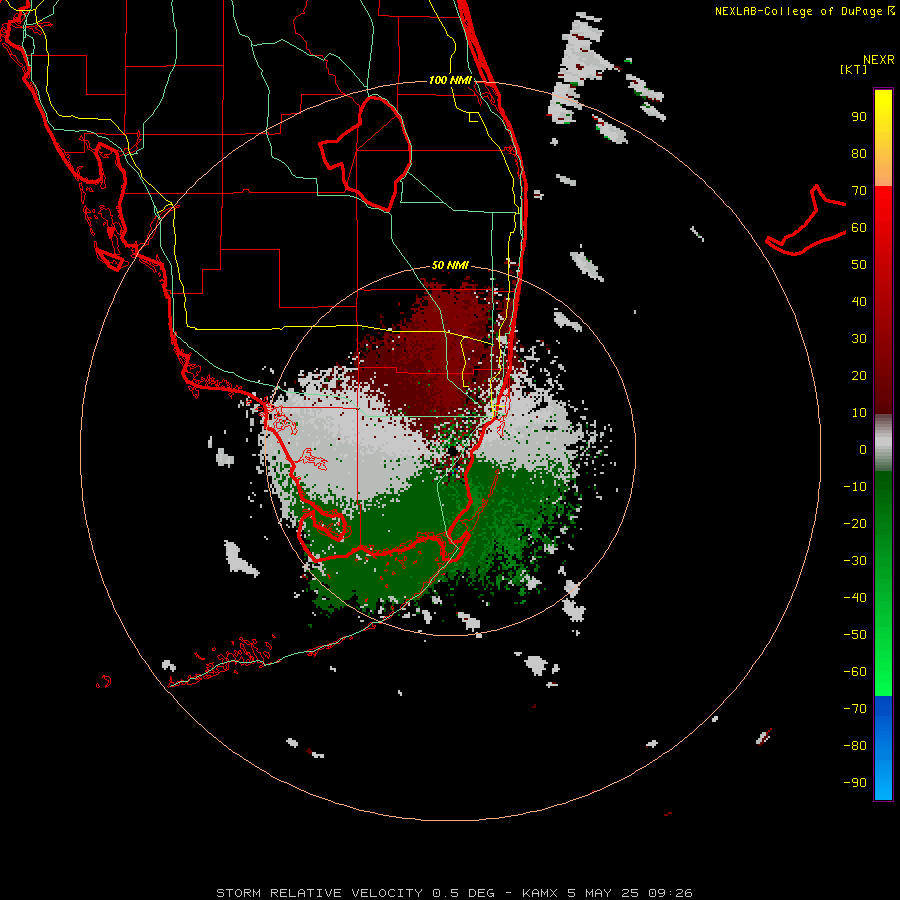
Task: Click the 0 value on velocity scale
Action: point(863,450)
